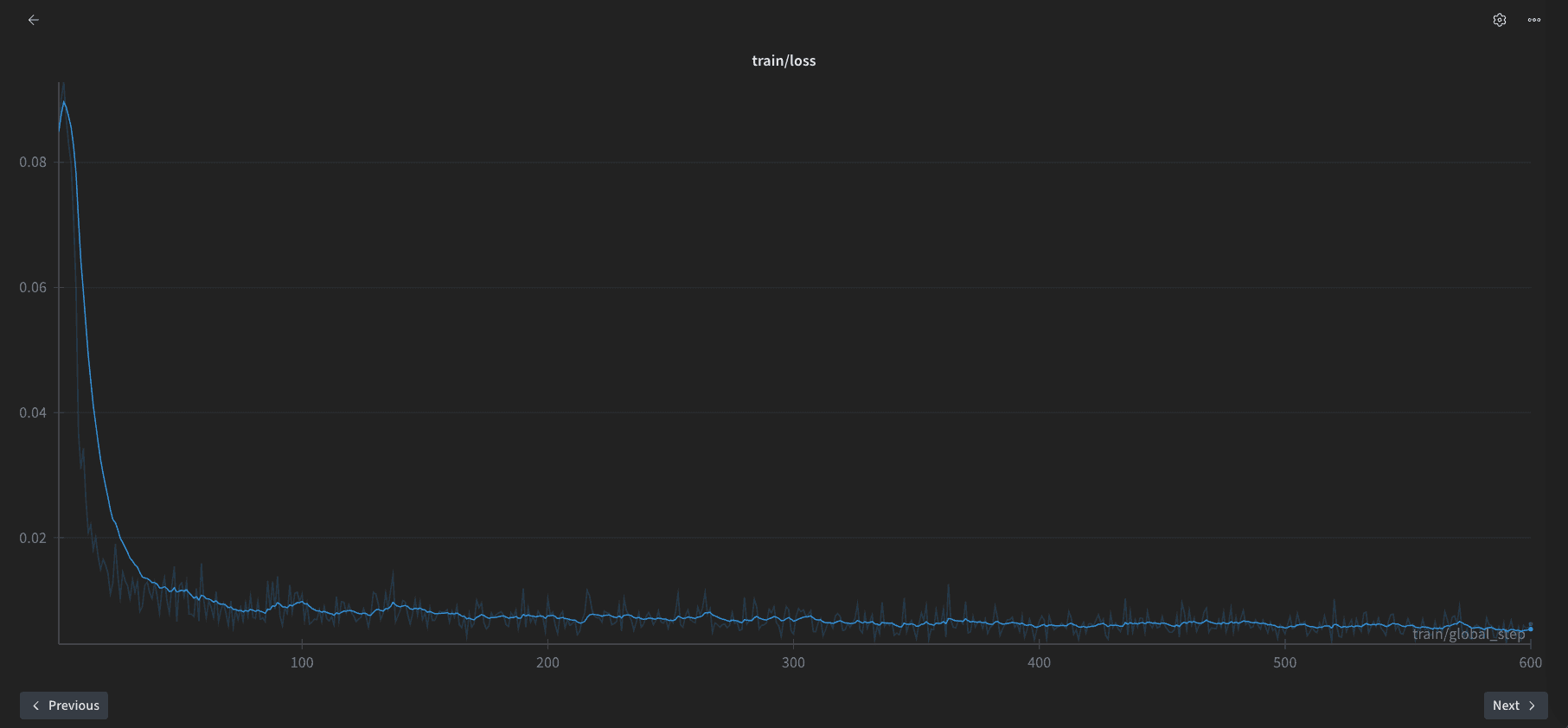The height and width of the screenshot is (728, 1568).
Task: Open the chart settings gear
Action: pos(1500,20)
